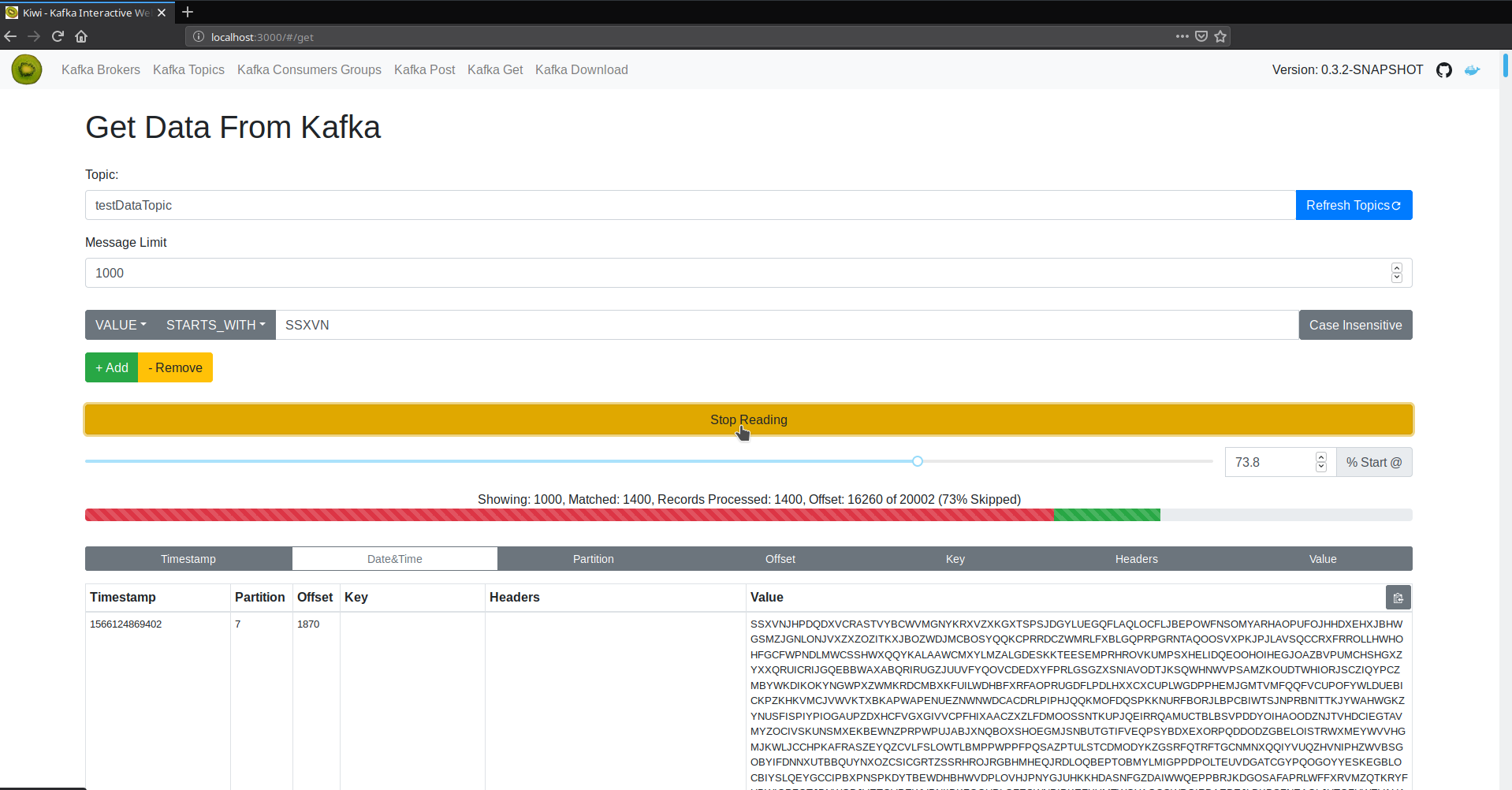Click the SSXVN filter text input
This screenshot has height=790, width=1512.
pyautogui.click(x=787, y=325)
